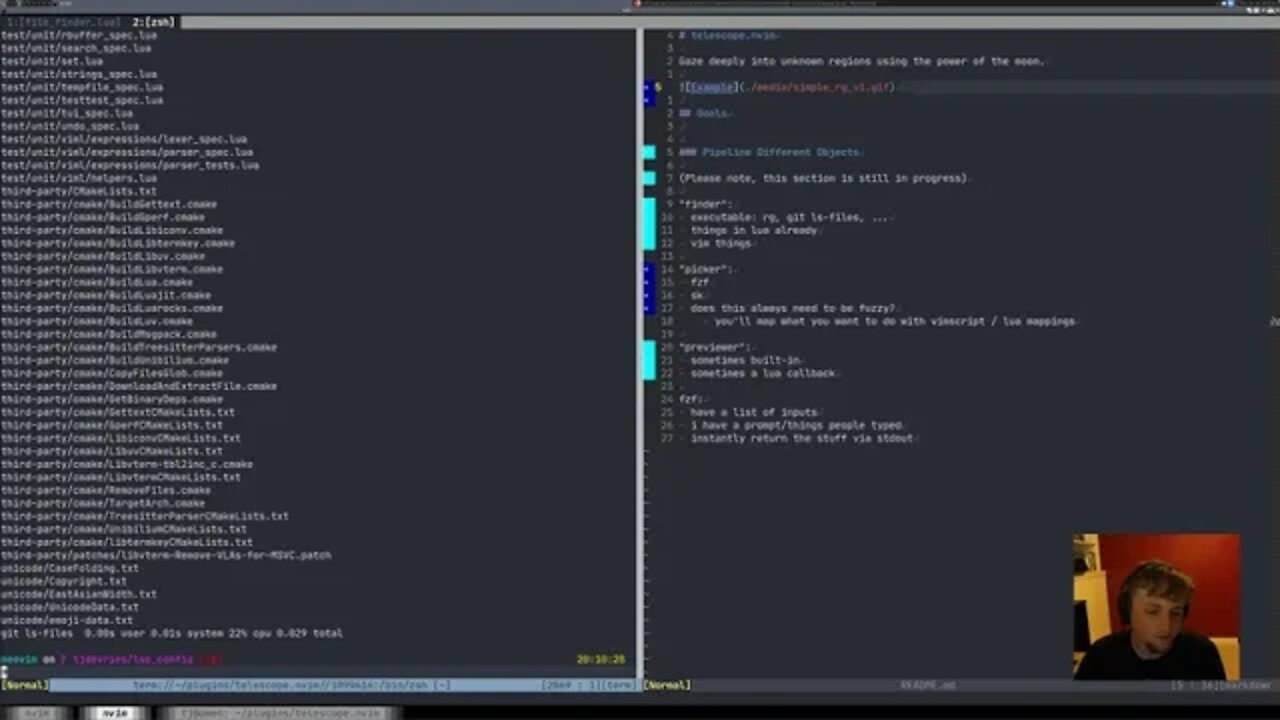
Task: Click the BuildTreesitterParsers.cmake line
Action: pyautogui.click(x=139, y=347)
